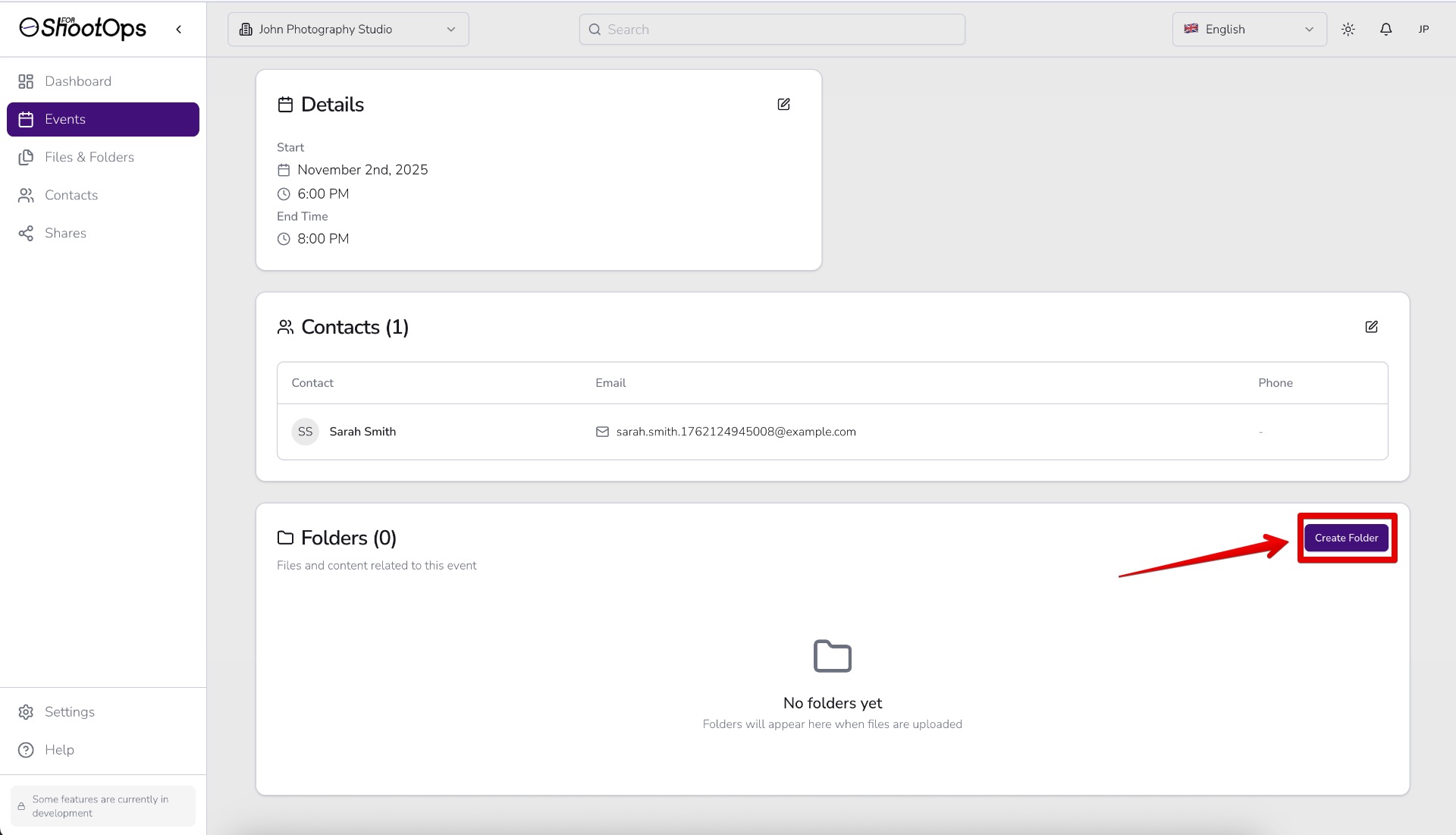The width and height of the screenshot is (1456, 835).
Task: Go to Dashboard in sidebar
Action: (77, 81)
